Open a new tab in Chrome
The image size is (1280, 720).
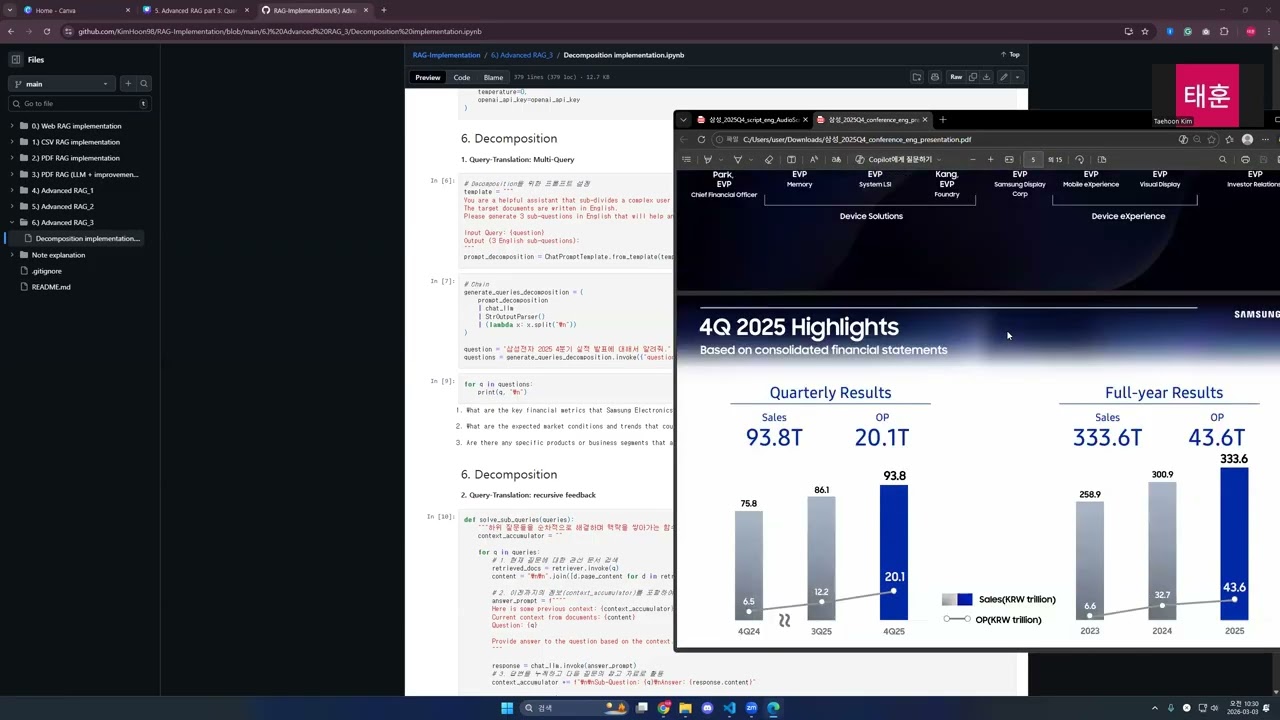383,10
